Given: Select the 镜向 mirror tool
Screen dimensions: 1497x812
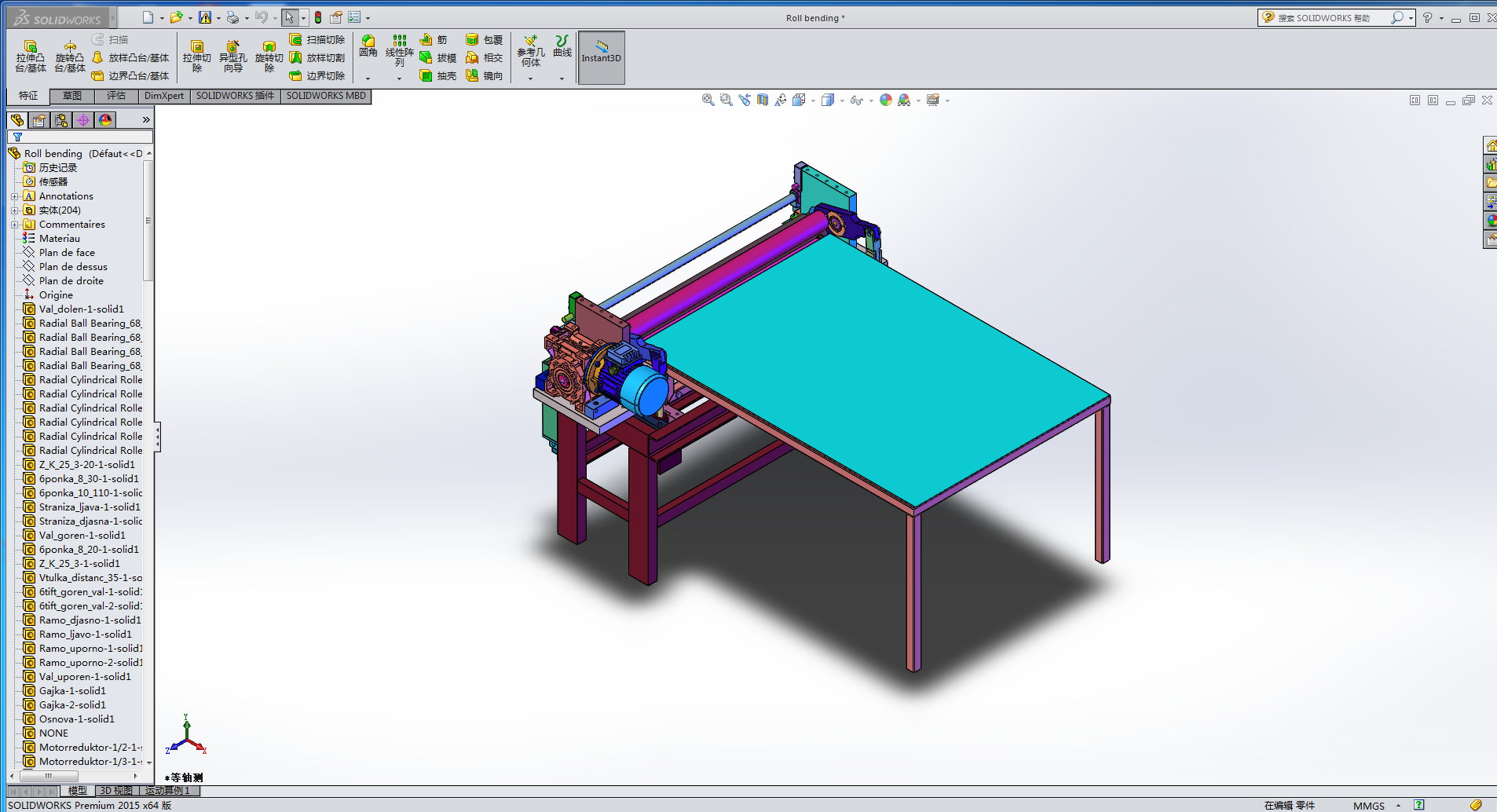Looking at the screenshot, I should [485, 75].
